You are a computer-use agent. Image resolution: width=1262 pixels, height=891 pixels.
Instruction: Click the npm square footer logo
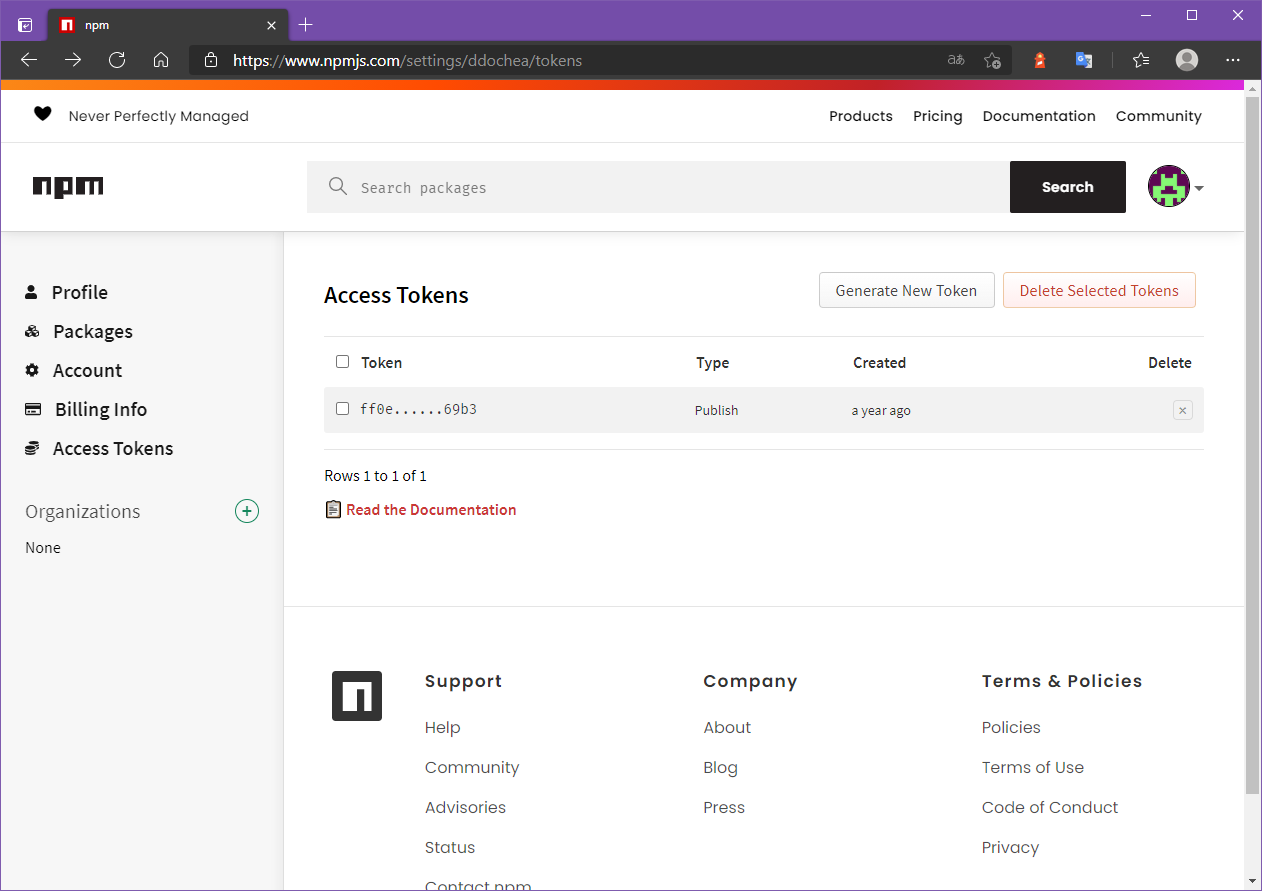click(x=357, y=696)
